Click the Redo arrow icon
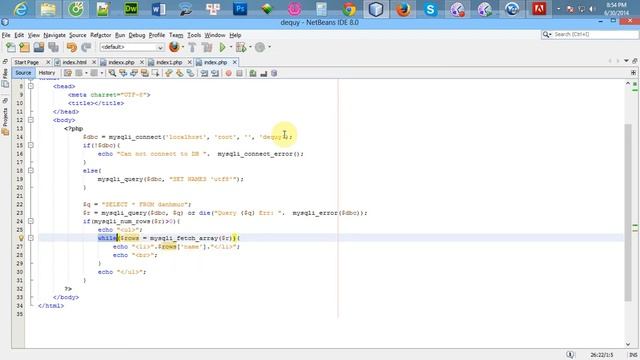The image size is (640, 360). (86, 47)
